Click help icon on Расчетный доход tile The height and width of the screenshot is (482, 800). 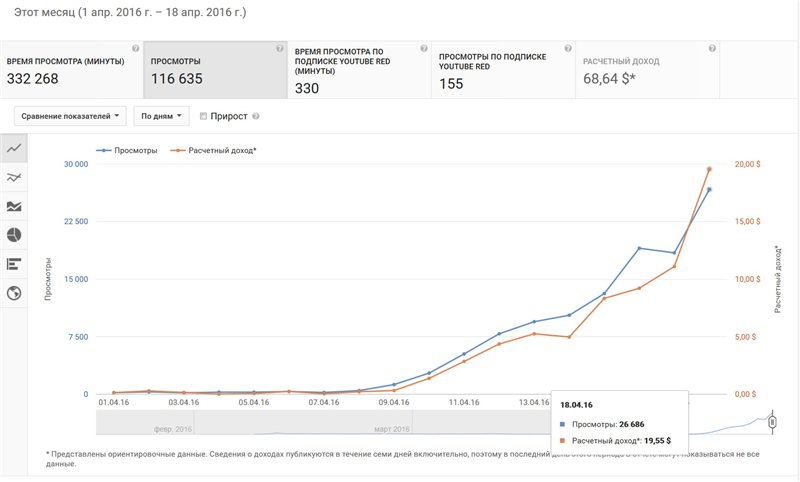tap(712, 48)
